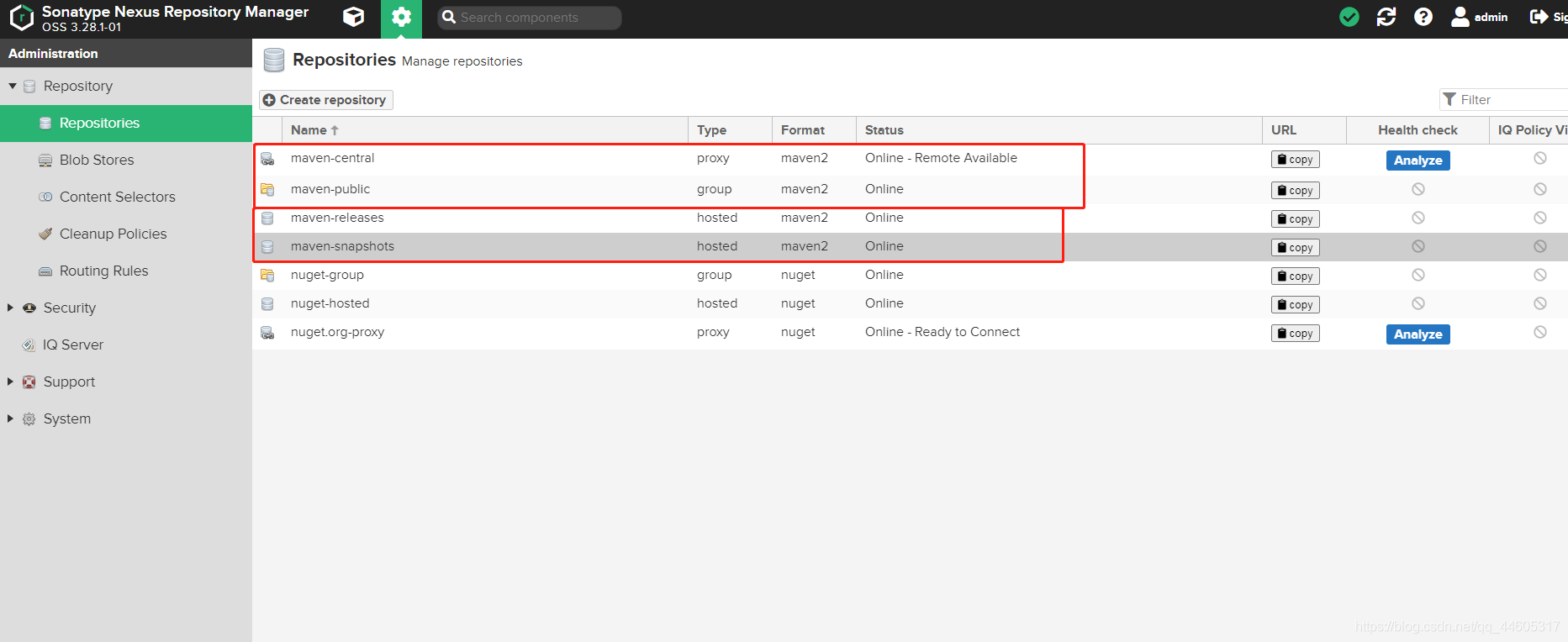
Task: Click the IQ Server icon
Action: tap(29, 345)
